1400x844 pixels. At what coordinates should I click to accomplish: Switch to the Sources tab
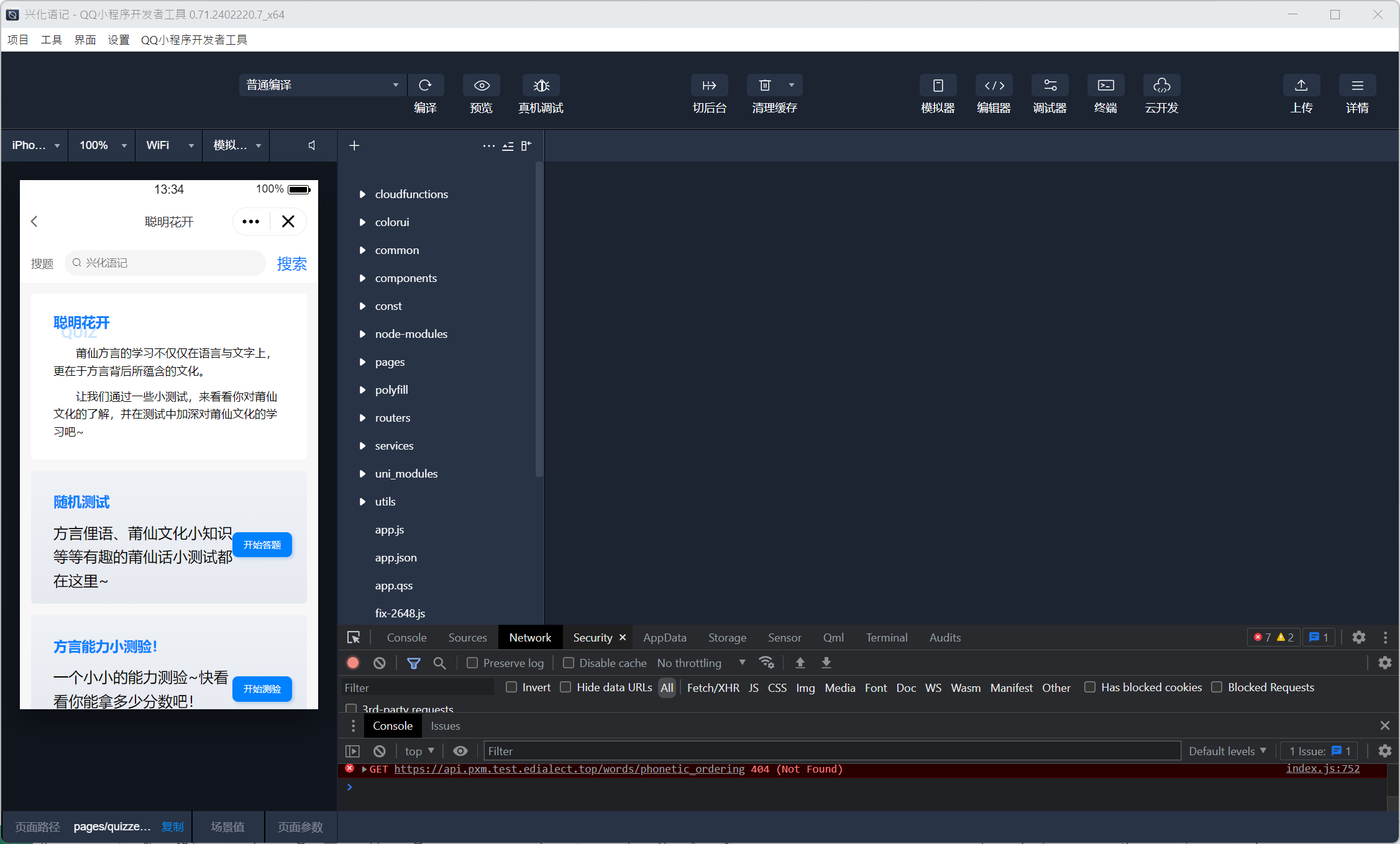coord(467,637)
